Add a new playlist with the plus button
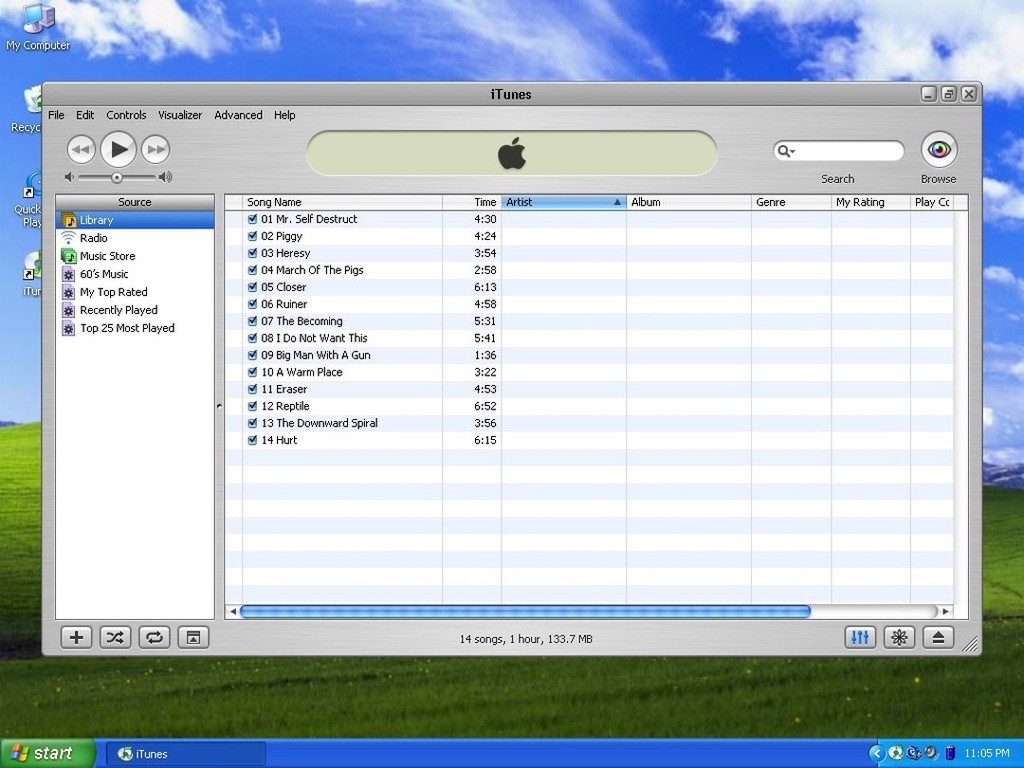This screenshot has height=768, width=1024. (x=76, y=637)
